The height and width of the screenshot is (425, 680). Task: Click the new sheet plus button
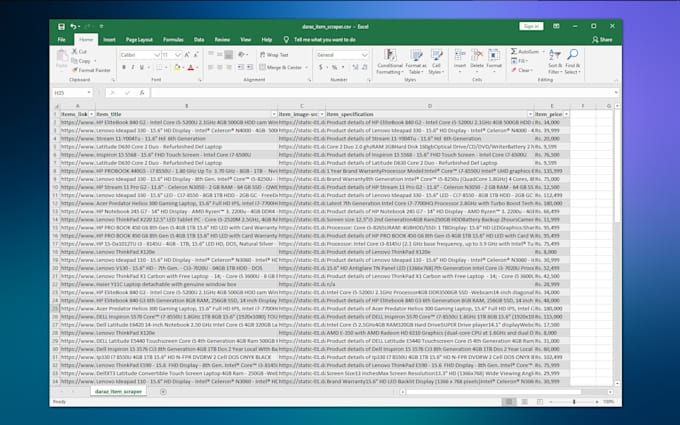coord(163,392)
